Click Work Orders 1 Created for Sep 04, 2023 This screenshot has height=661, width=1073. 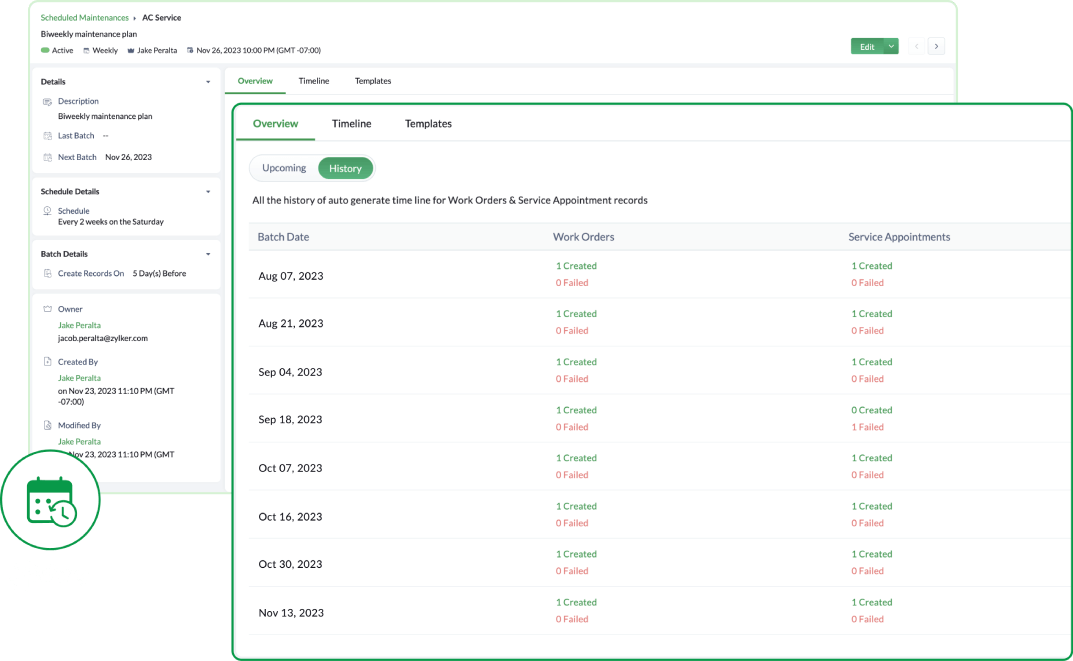point(576,361)
